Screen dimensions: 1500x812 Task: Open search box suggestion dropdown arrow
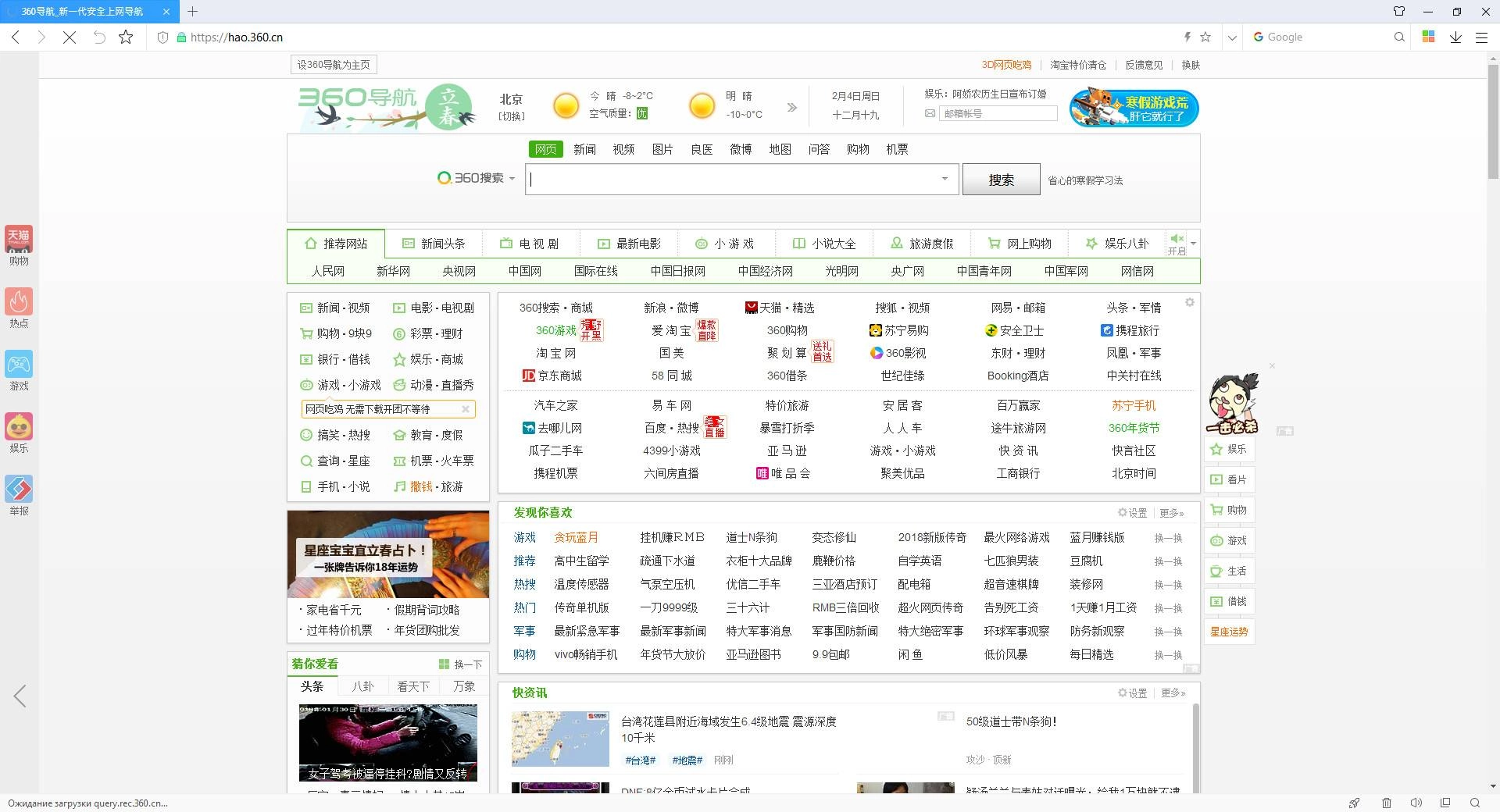click(x=945, y=179)
